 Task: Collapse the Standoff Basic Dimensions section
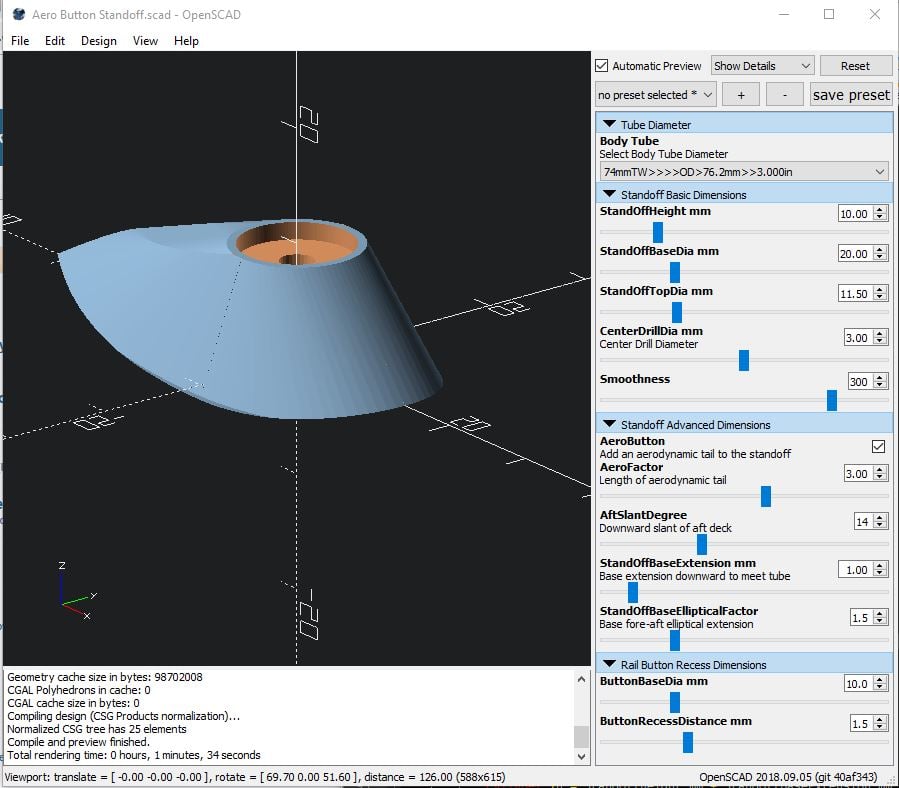tap(609, 194)
